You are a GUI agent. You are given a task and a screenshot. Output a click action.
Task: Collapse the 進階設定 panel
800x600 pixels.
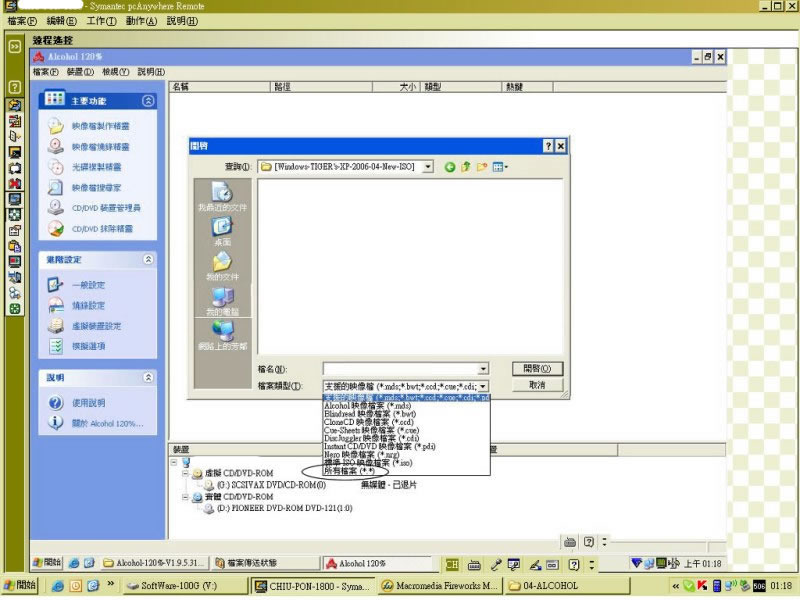click(148, 260)
